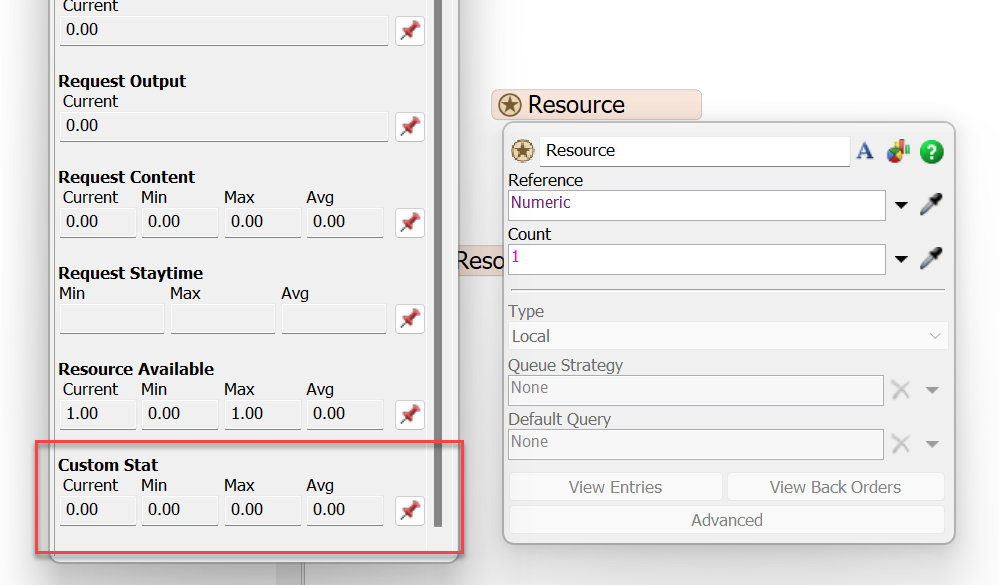Select the Resource activity title block
Screen dimensions: 999x585
click(x=597, y=105)
